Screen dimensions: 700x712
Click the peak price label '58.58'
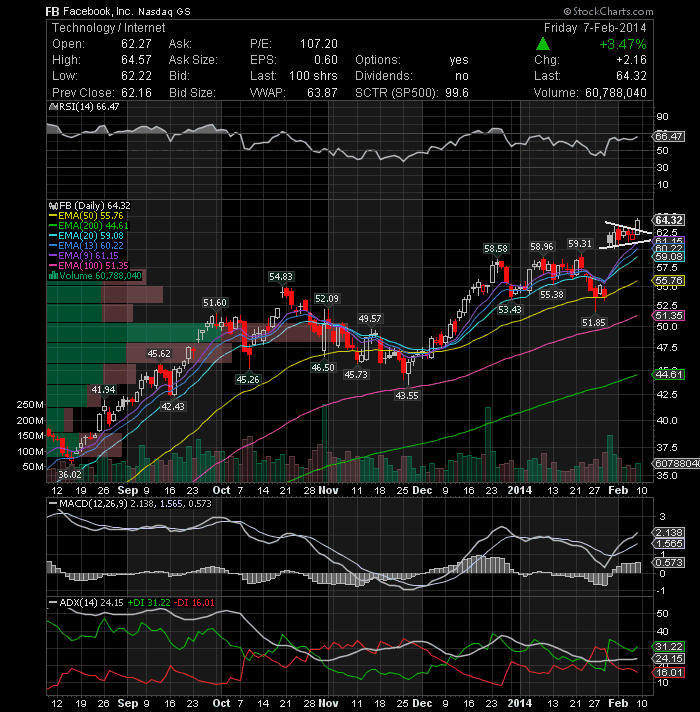tap(495, 248)
